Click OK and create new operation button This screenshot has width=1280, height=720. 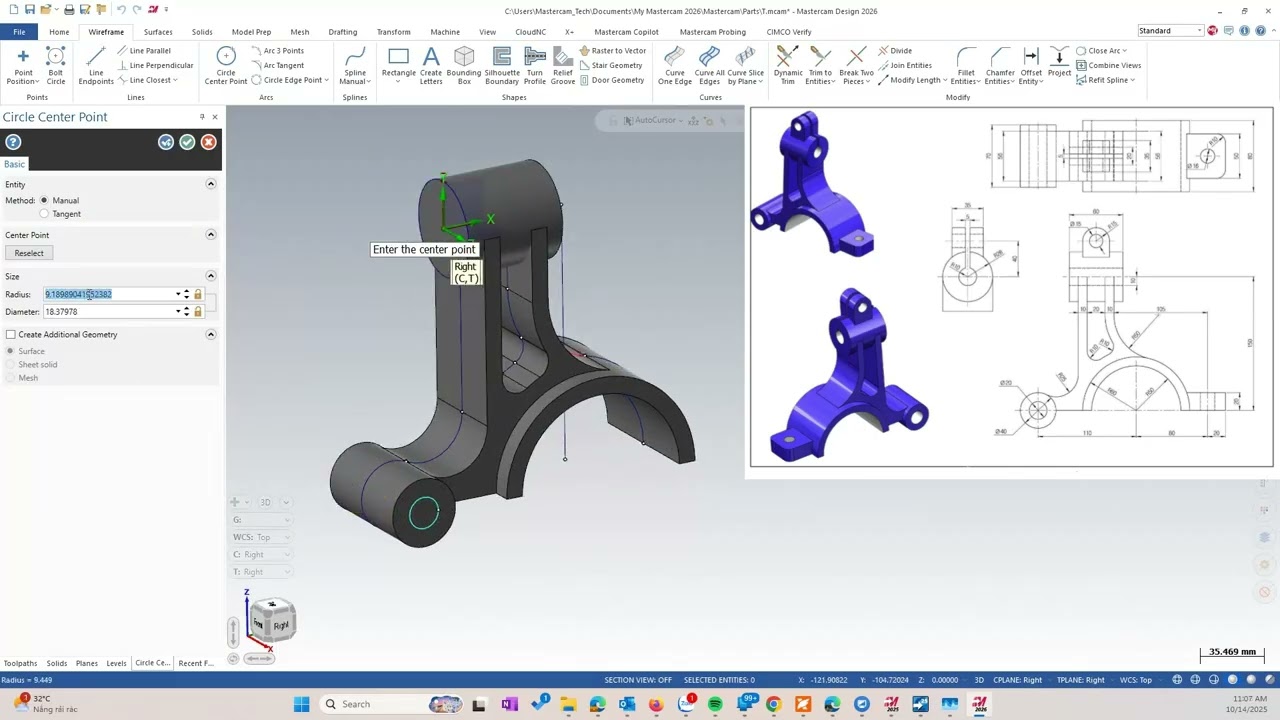click(x=166, y=142)
